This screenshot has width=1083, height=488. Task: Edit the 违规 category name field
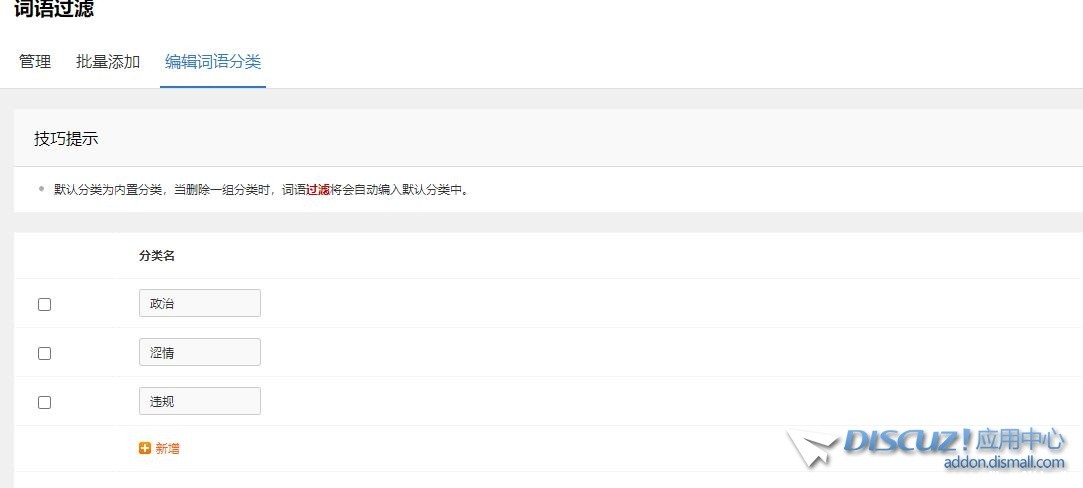point(200,401)
